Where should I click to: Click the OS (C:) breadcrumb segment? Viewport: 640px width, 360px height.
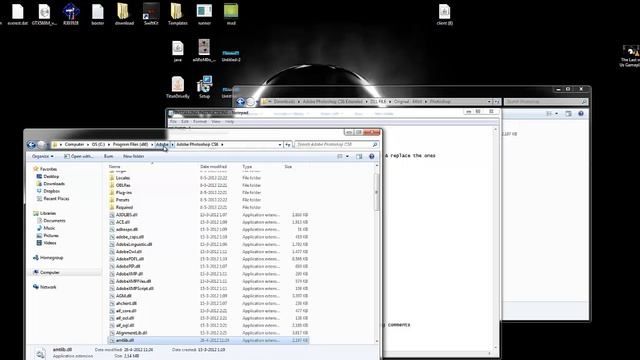[x=98, y=144]
